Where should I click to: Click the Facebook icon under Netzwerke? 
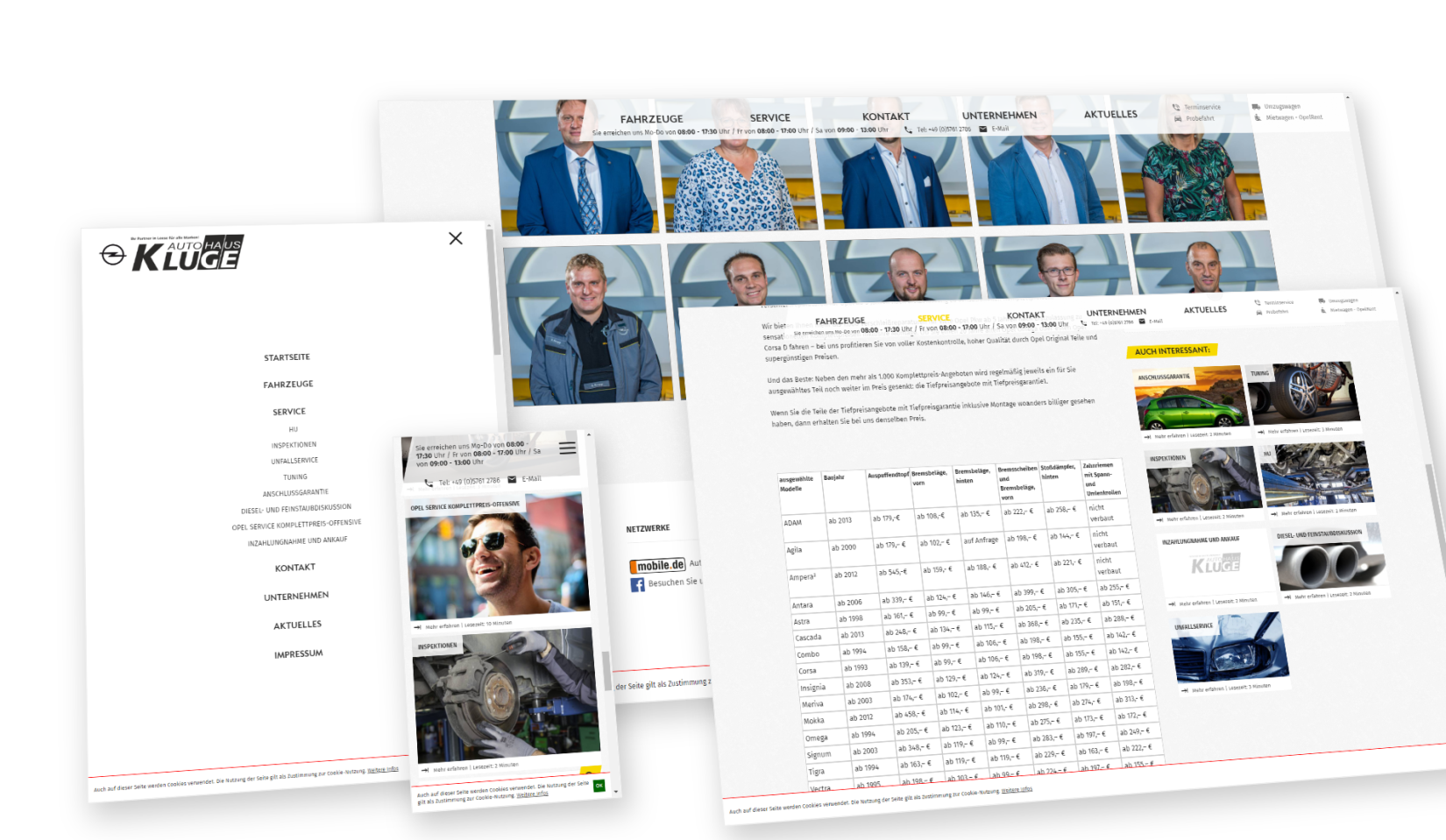638,584
